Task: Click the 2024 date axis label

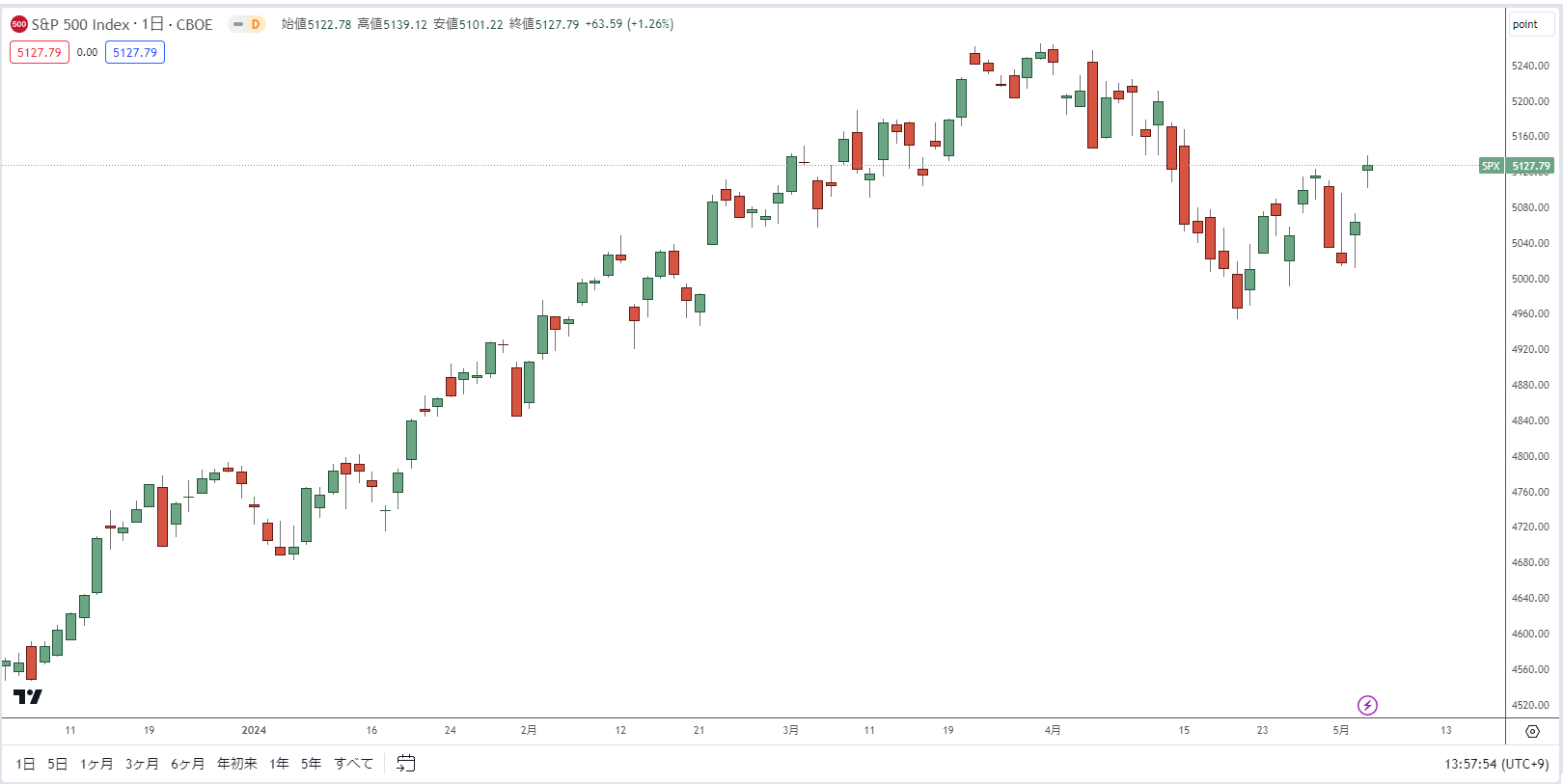Action: tap(254, 730)
